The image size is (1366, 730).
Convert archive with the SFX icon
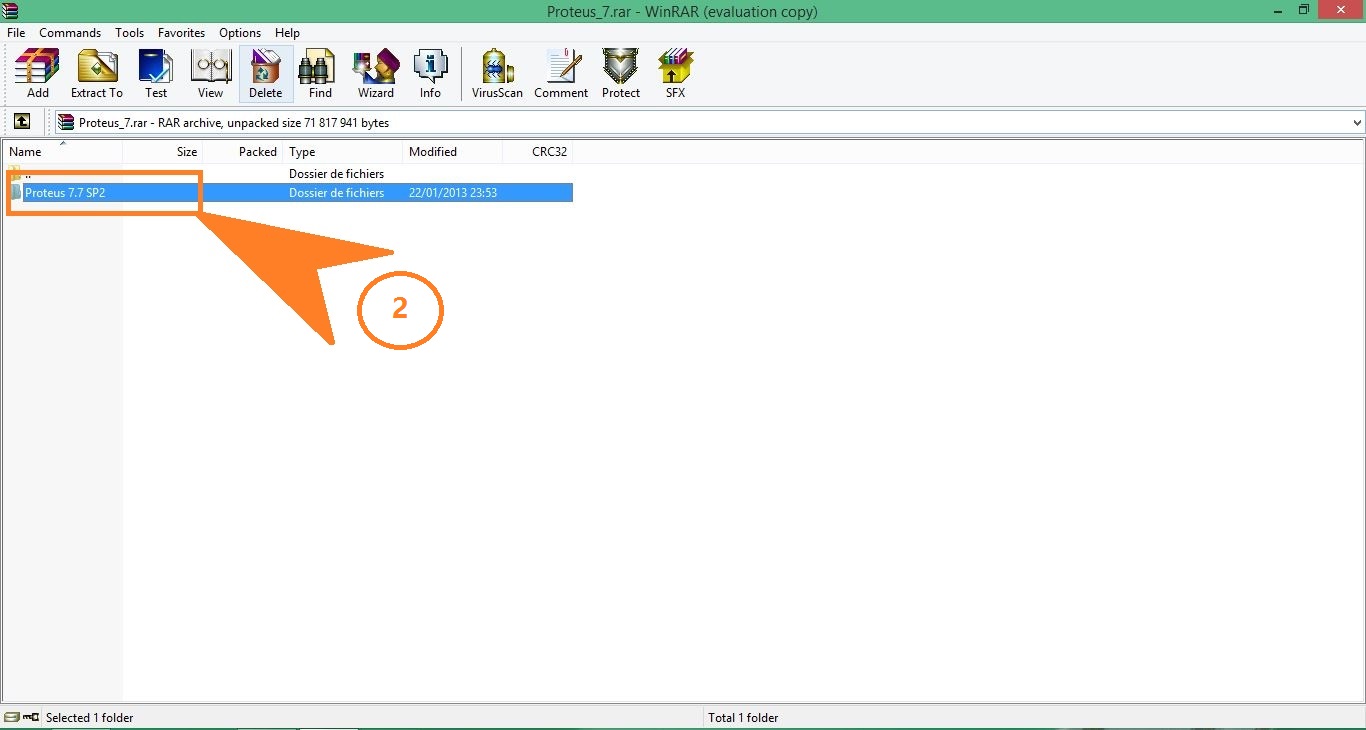[x=675, y=73]
